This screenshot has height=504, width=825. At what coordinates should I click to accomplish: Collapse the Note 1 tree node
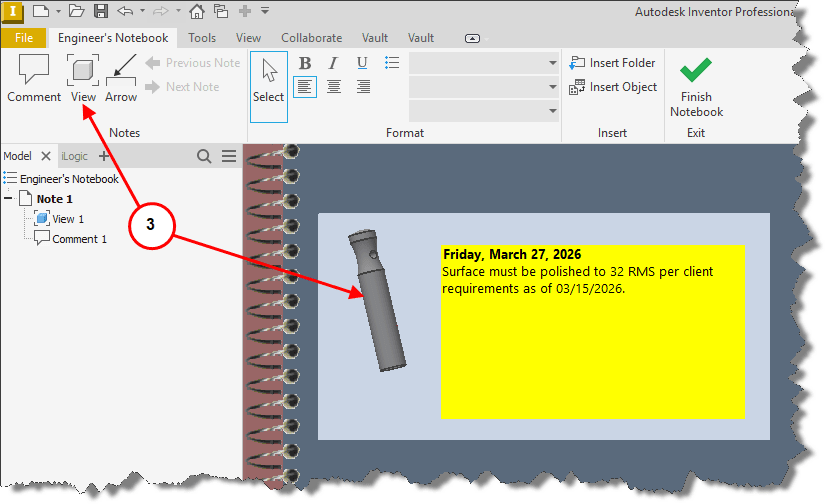(8, 199)
